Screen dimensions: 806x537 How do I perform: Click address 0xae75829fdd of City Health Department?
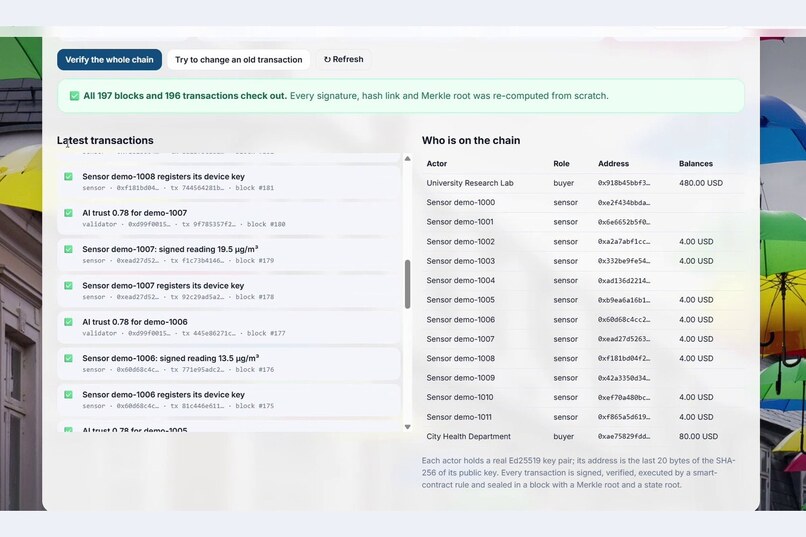point(624,436)
